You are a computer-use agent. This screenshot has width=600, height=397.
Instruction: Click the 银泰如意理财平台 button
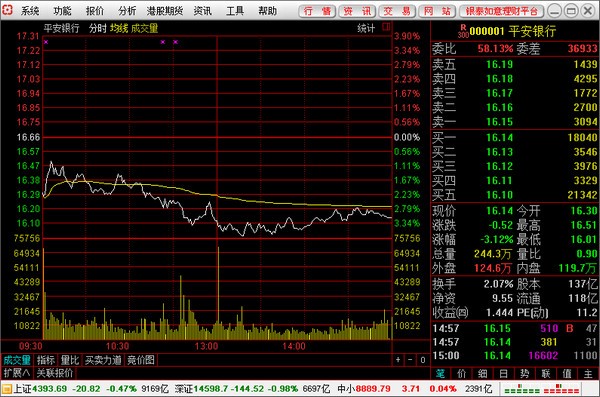coord(502,11)
